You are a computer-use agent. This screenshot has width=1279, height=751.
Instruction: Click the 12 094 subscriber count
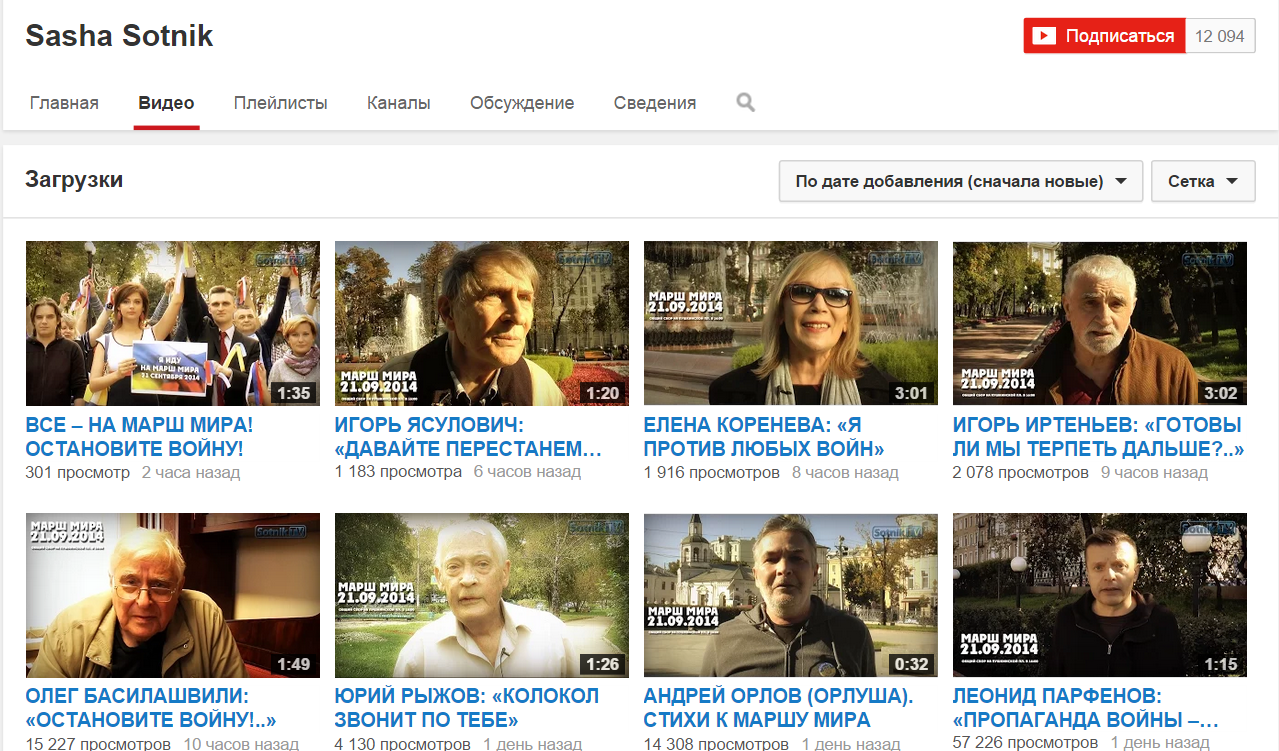1220,36
